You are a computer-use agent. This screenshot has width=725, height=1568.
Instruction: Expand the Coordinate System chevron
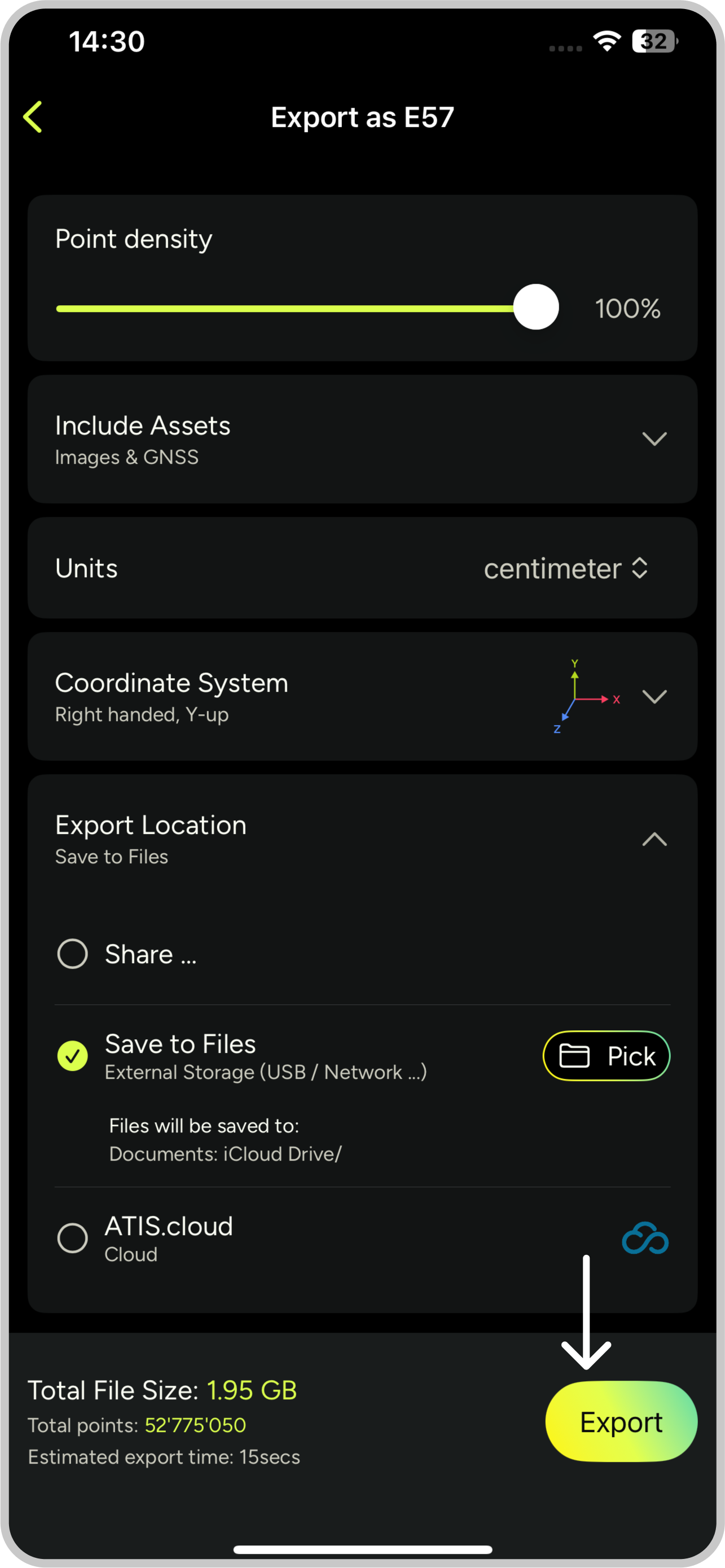pos(654,696)
